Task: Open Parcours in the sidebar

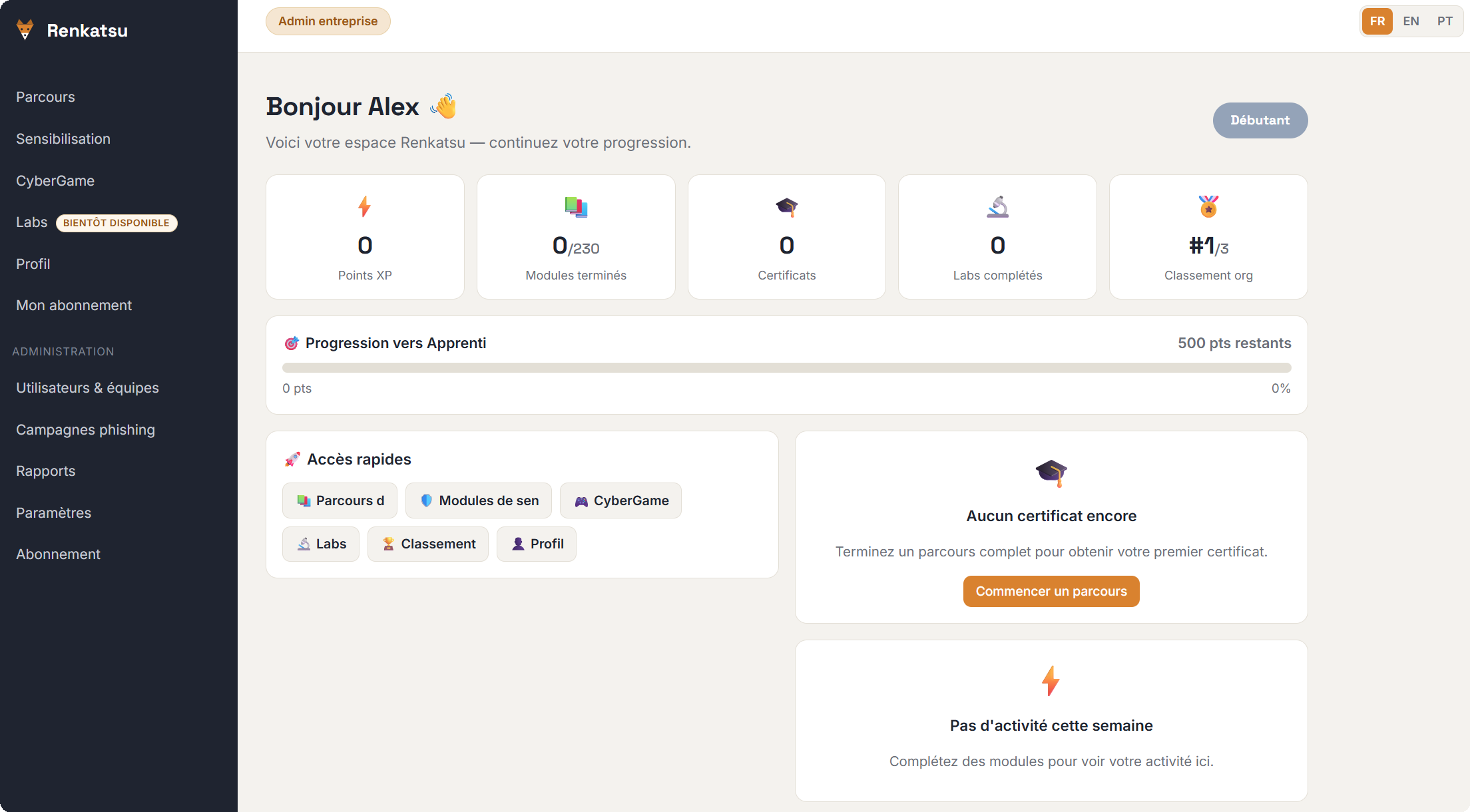Action: [45, 97]
